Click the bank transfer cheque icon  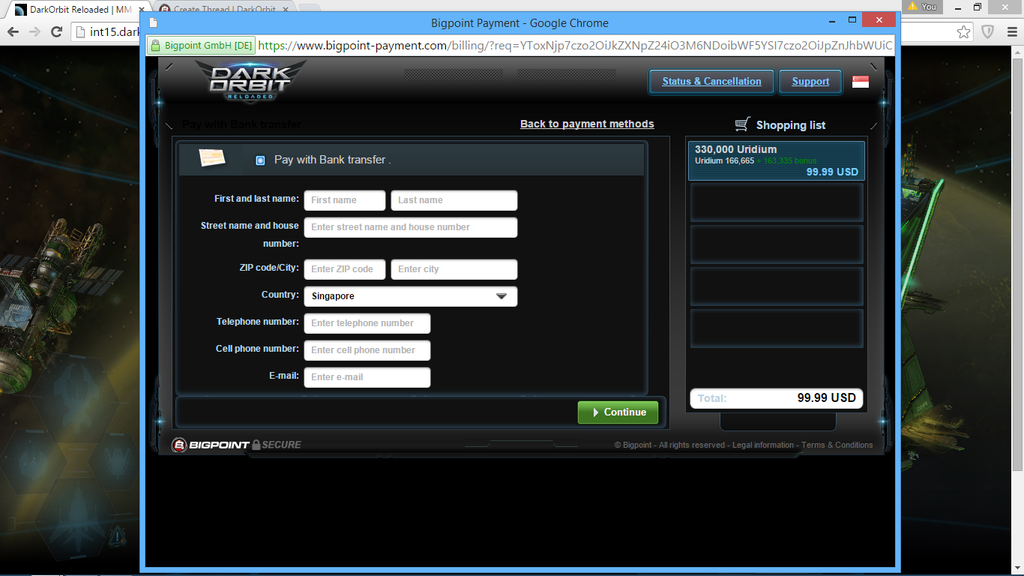(x=212, y=158)
